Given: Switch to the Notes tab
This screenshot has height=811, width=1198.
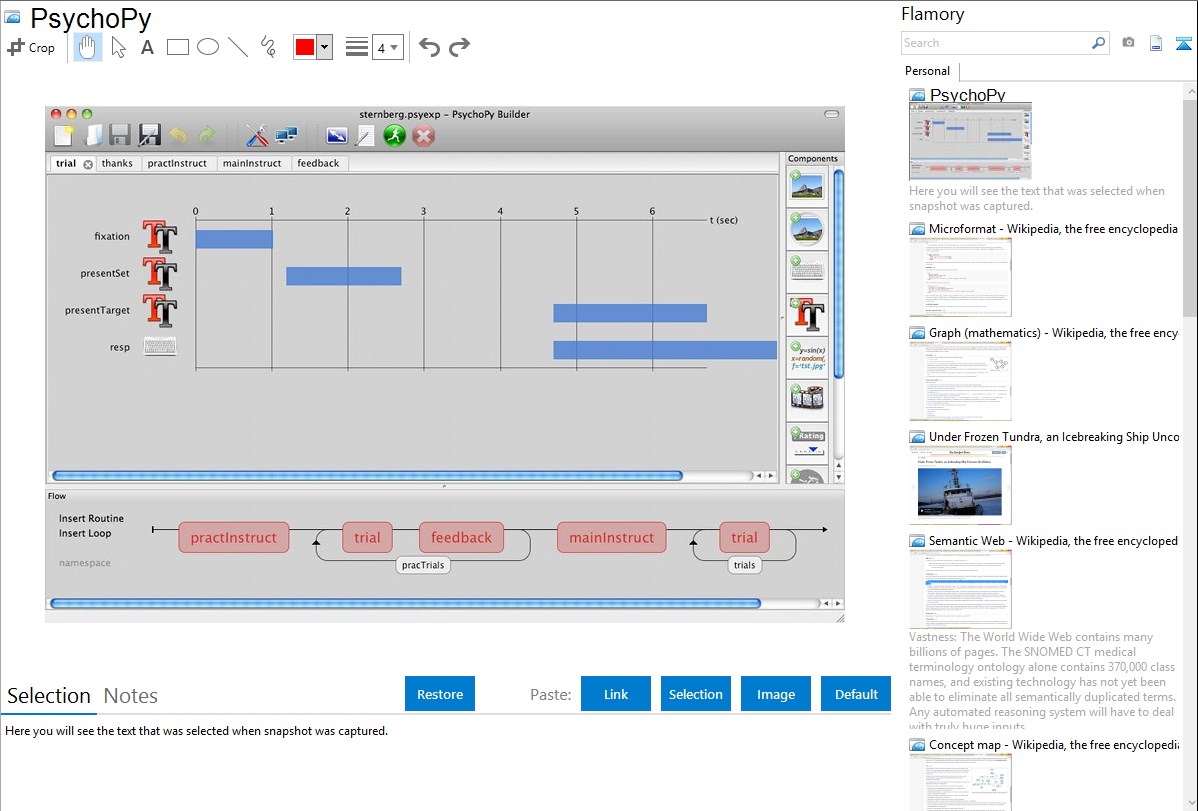Looking at the screenshot, I should point(130,696).
